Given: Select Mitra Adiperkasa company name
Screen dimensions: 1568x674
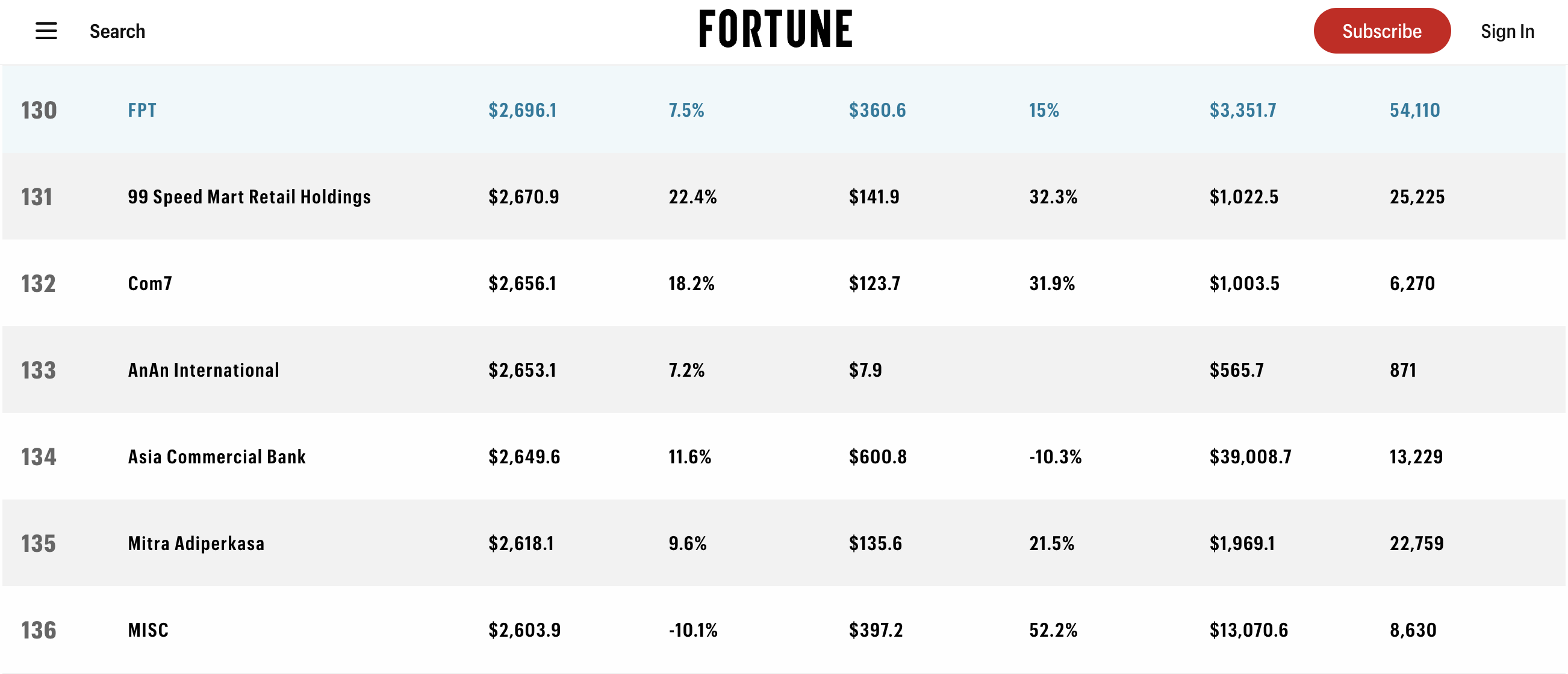Looking at the screenshot, I should pos(196,543).
